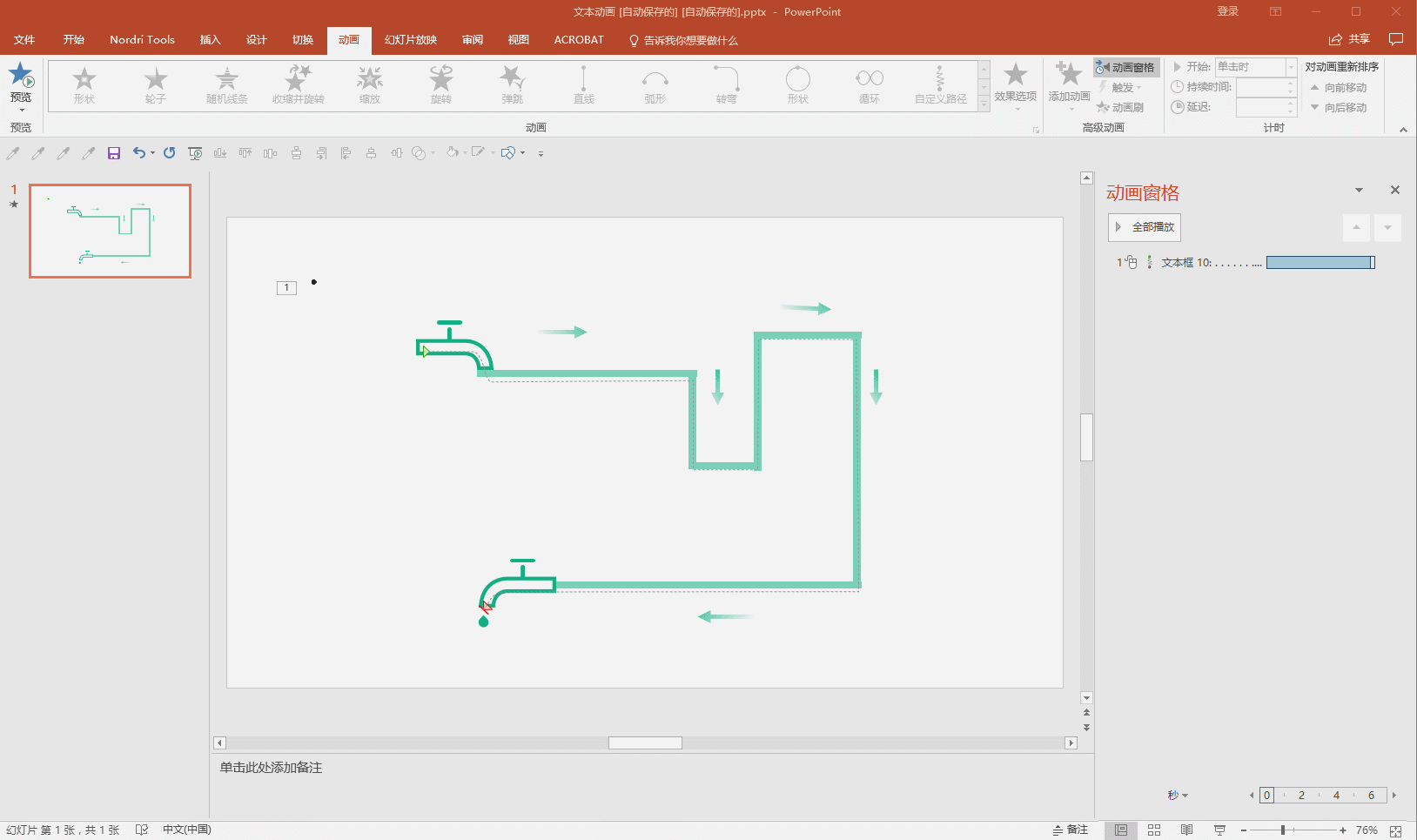Switch to reading view icon in status bar
Screen dimensions: 1417x840
coord(1186,830)
